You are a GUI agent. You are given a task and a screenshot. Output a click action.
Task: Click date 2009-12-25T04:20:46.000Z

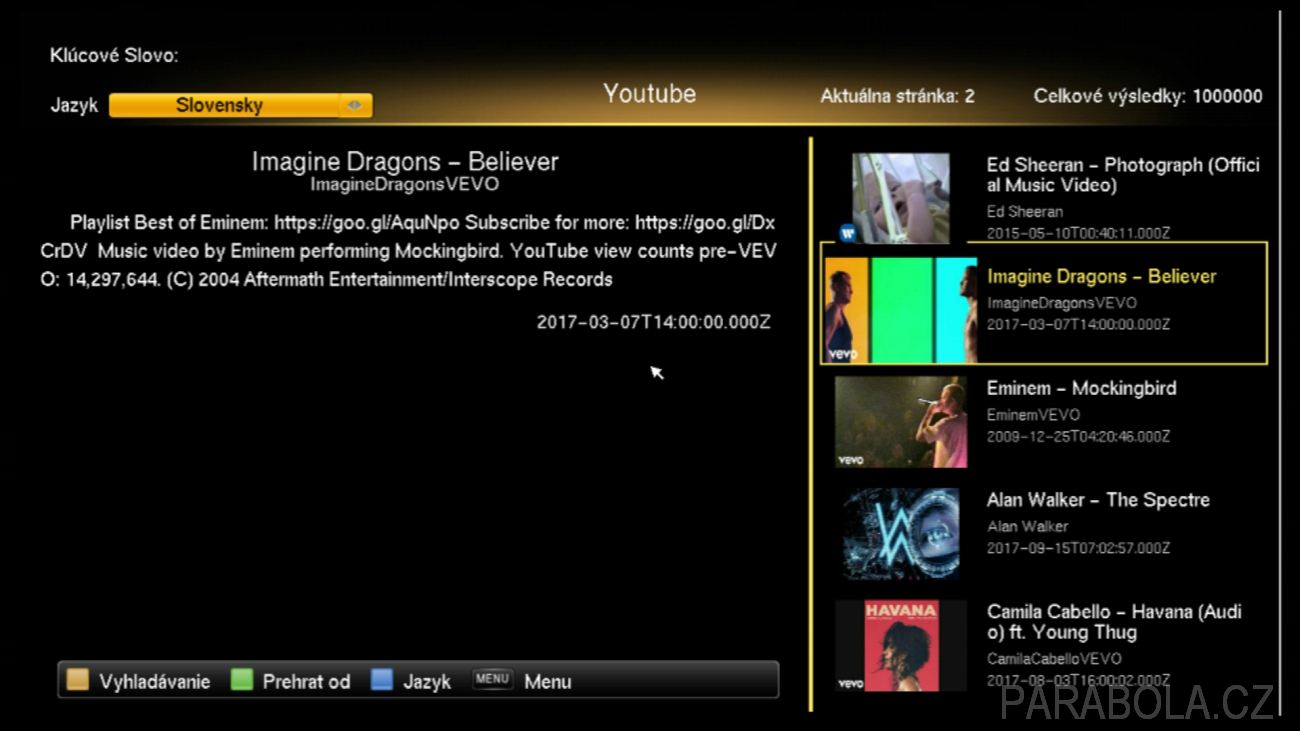1078,437
